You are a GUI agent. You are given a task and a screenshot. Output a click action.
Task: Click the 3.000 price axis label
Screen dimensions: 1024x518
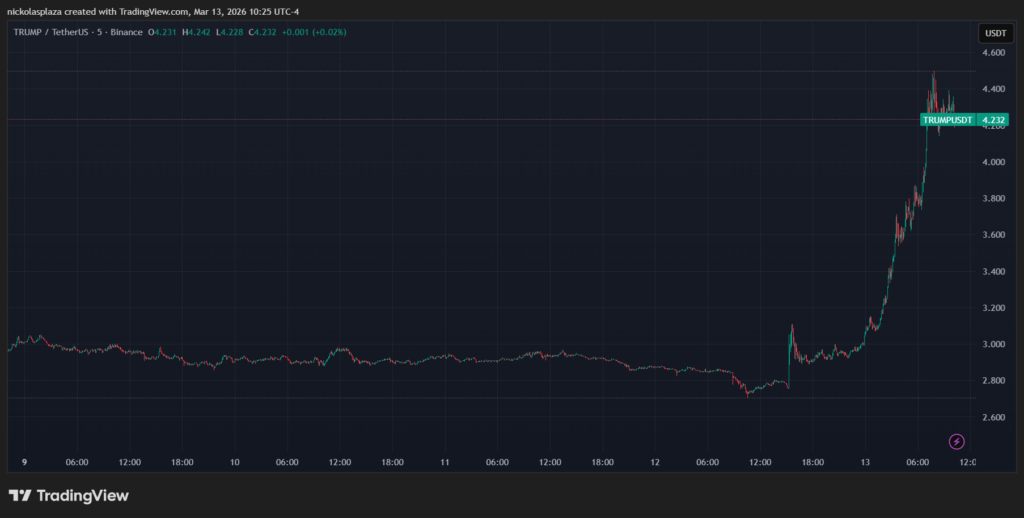[993, 345]
